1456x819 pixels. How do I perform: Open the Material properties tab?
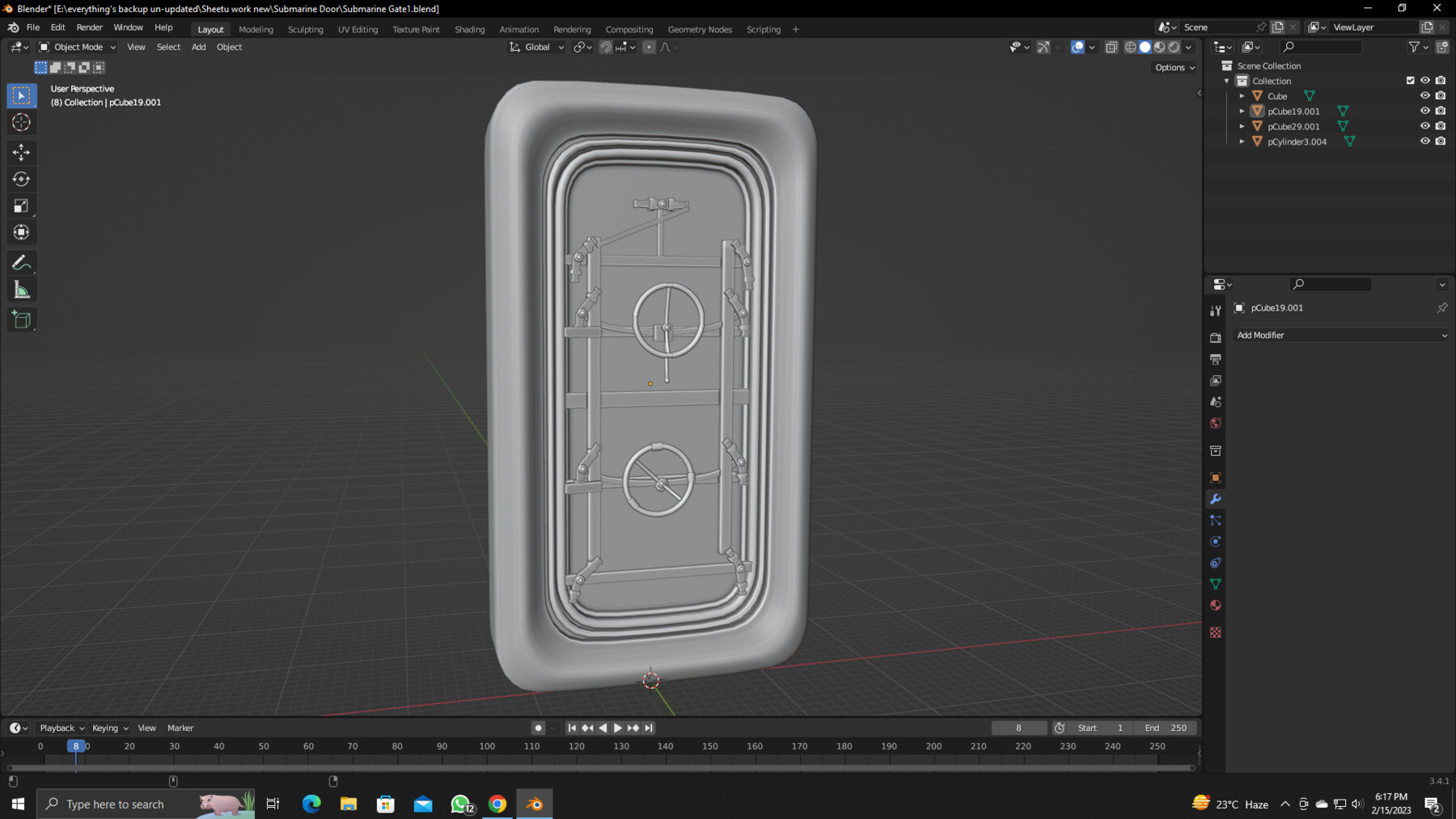pyautogui.click(x=1215, y=606)
